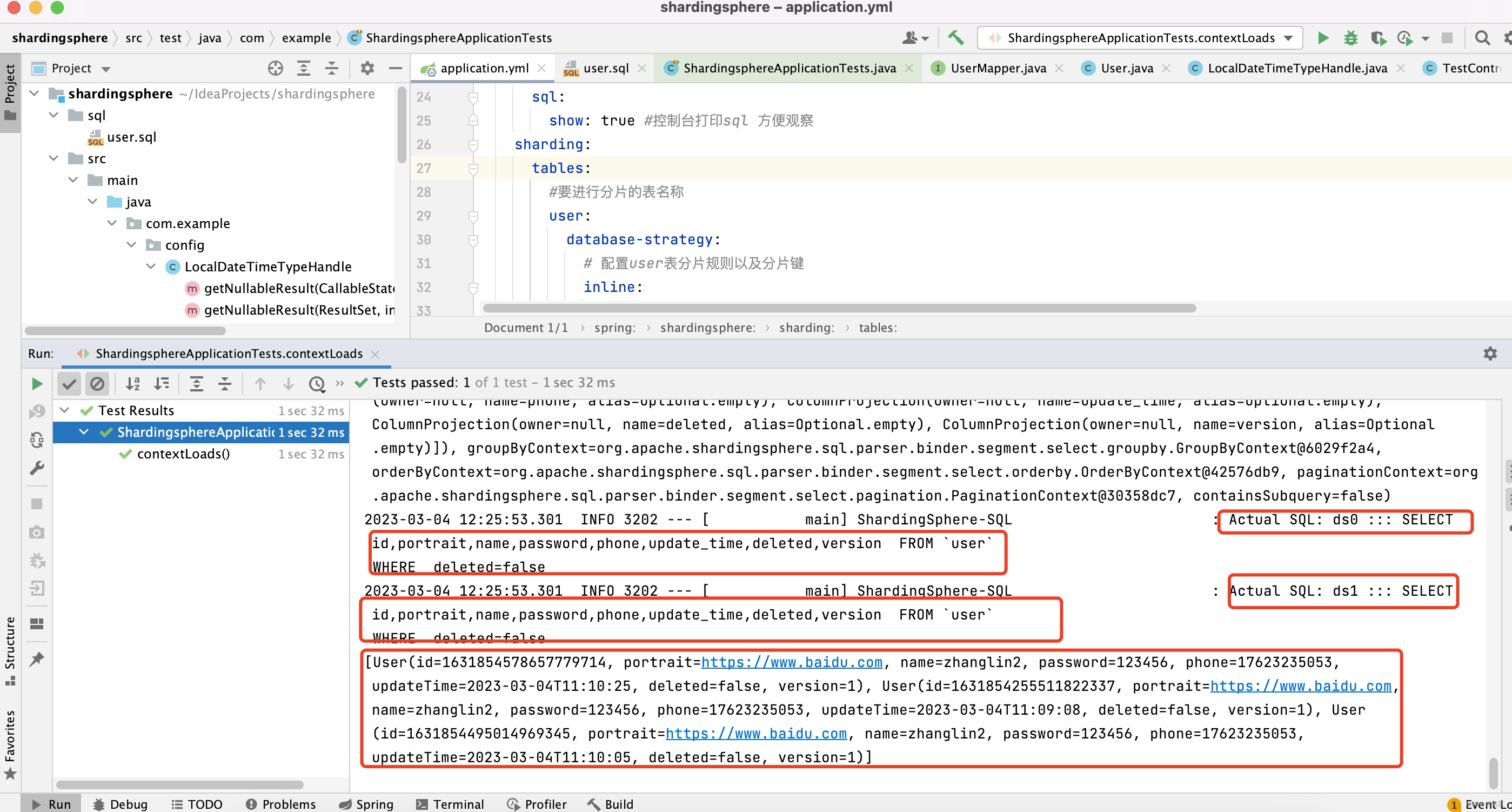Open test history clock icon
The image size is (1512, 812).
[x=317, y=384]
